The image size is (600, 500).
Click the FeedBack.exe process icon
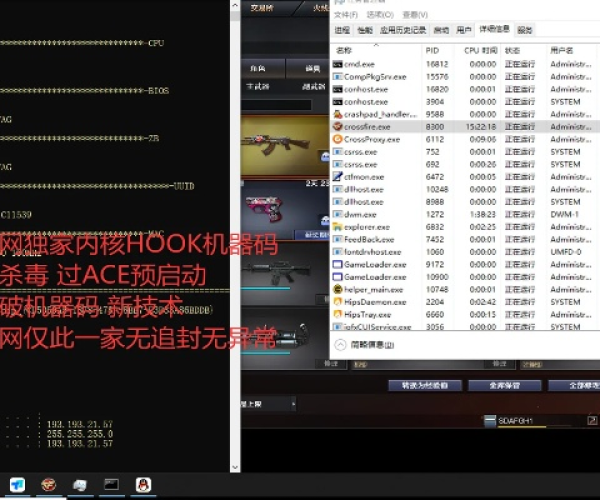click(338, 239)
